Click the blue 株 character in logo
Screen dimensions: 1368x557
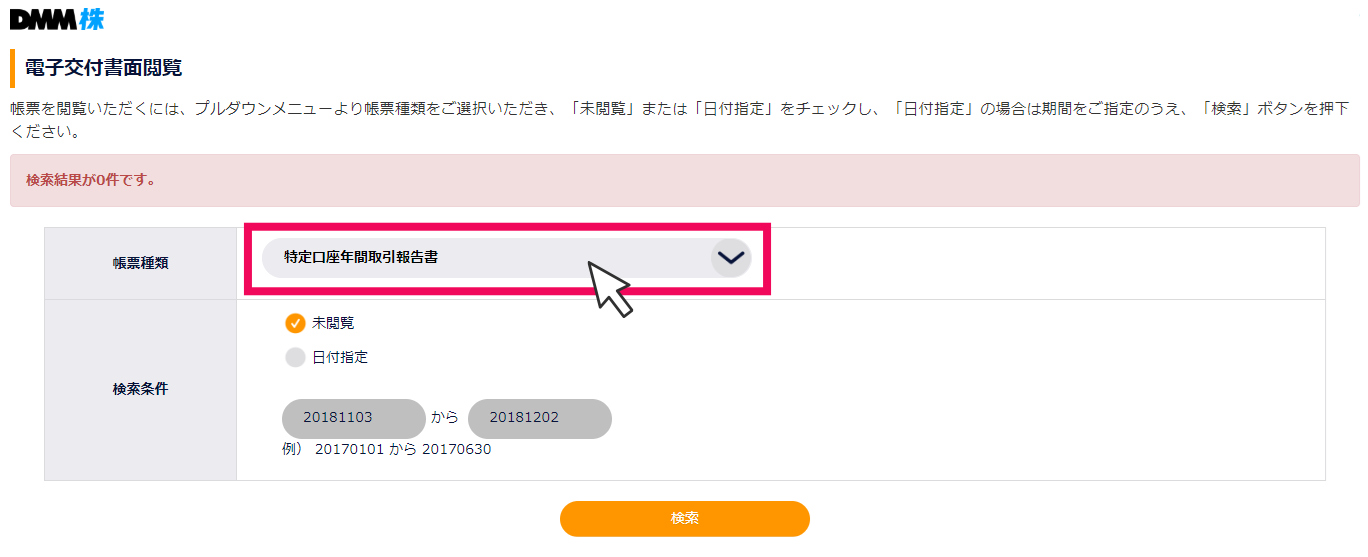(92, 19)
